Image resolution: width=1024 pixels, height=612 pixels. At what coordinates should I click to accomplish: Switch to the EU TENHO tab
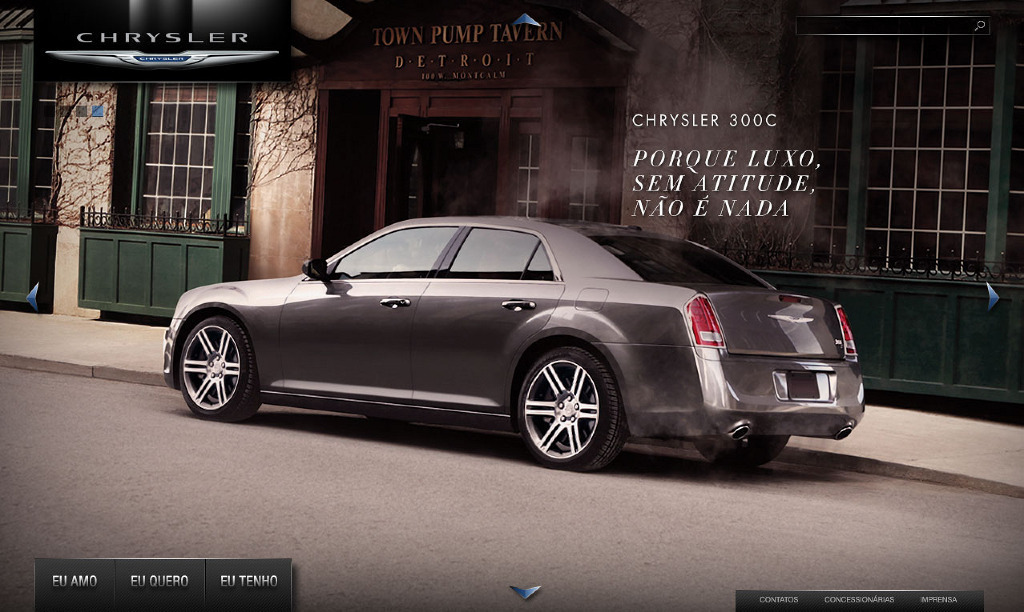tap(249, 581)
